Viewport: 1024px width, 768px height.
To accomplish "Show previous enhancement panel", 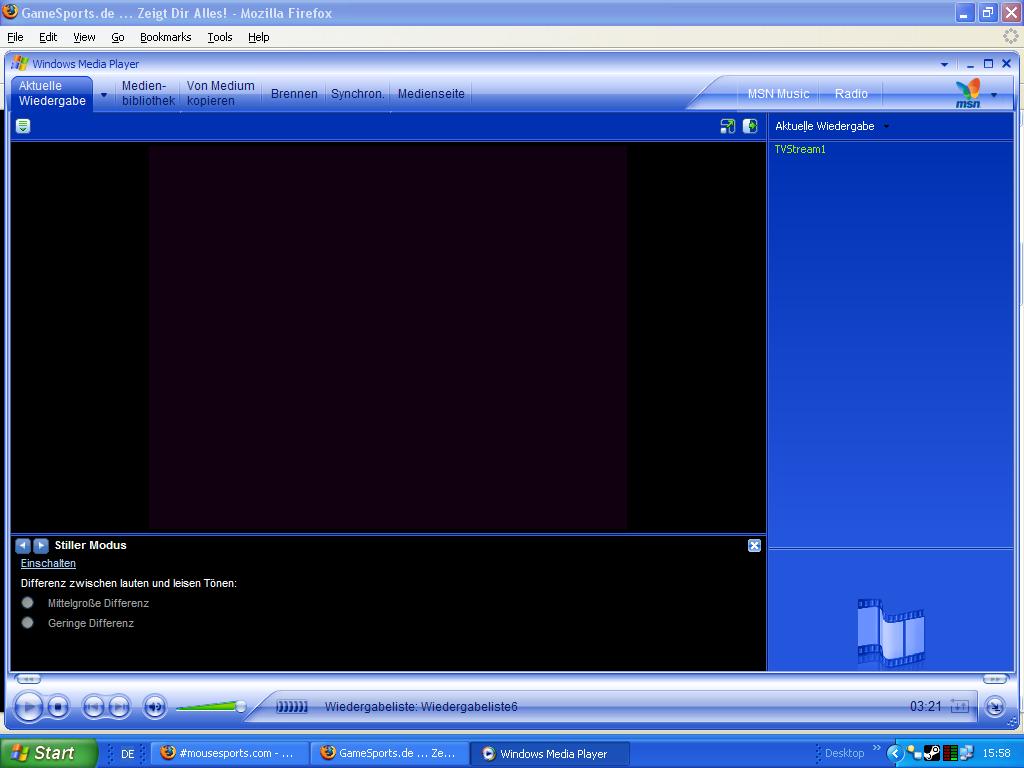I will 23,545.
